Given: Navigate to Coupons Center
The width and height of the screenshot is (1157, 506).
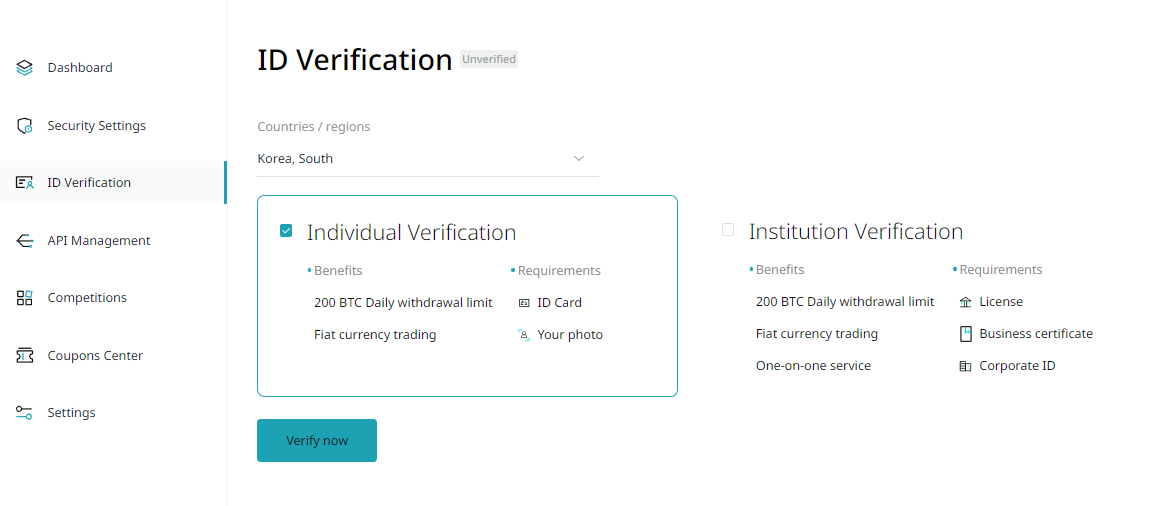Looking at the screenshot, I should point(95,356).
